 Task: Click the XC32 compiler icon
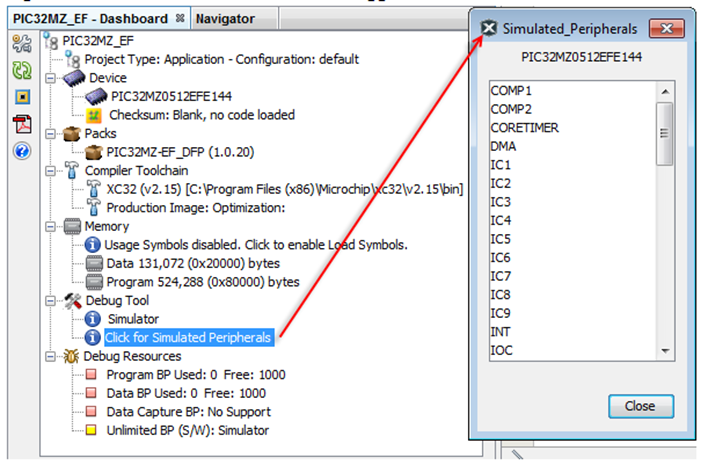pos(93,189)
